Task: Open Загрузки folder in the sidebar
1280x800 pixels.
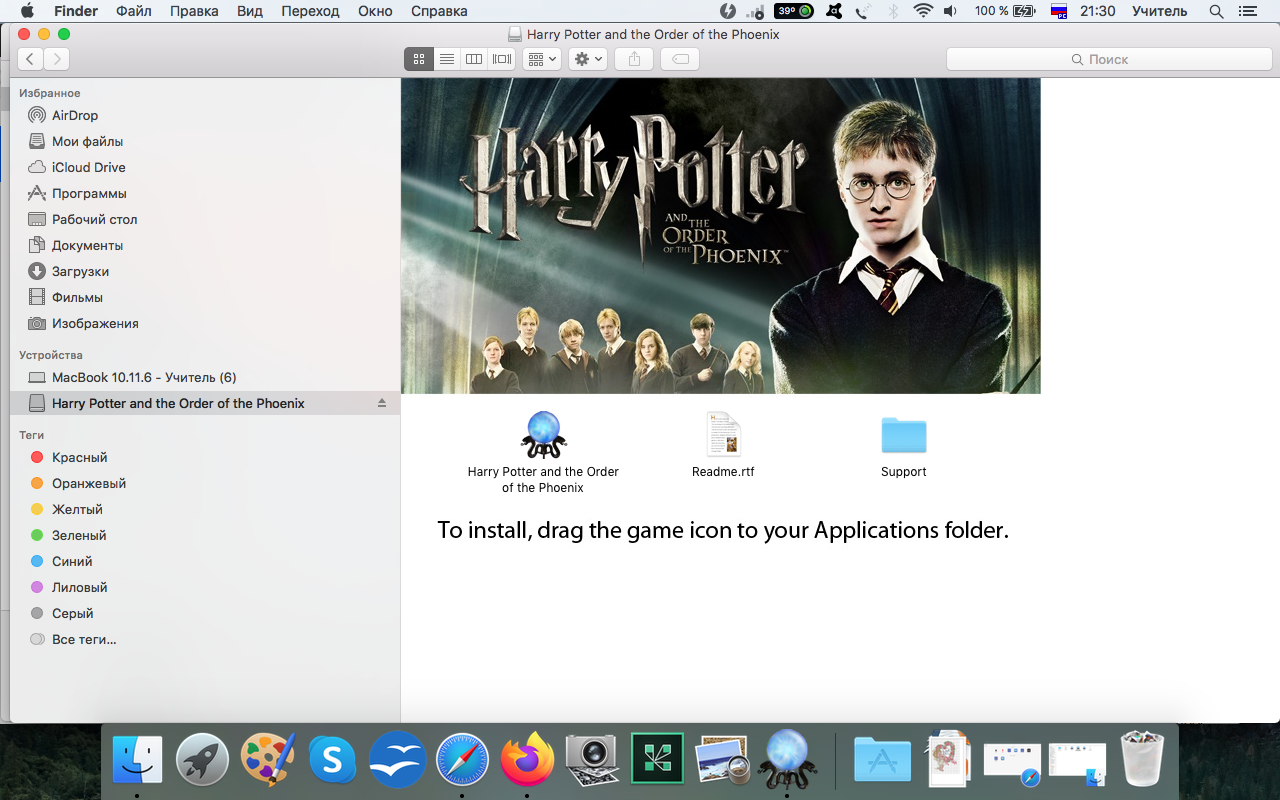Action: tap(80, 271)
